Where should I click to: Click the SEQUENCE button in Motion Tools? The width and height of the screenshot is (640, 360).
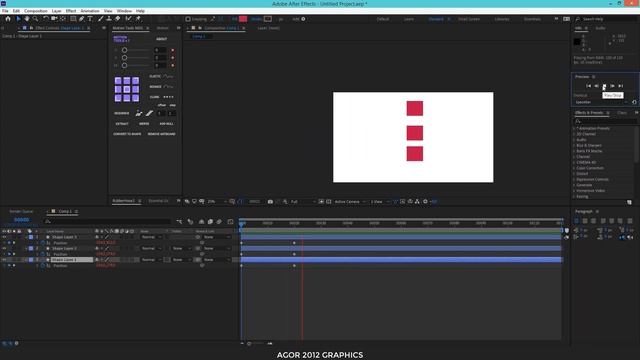[x=122, y=113]
